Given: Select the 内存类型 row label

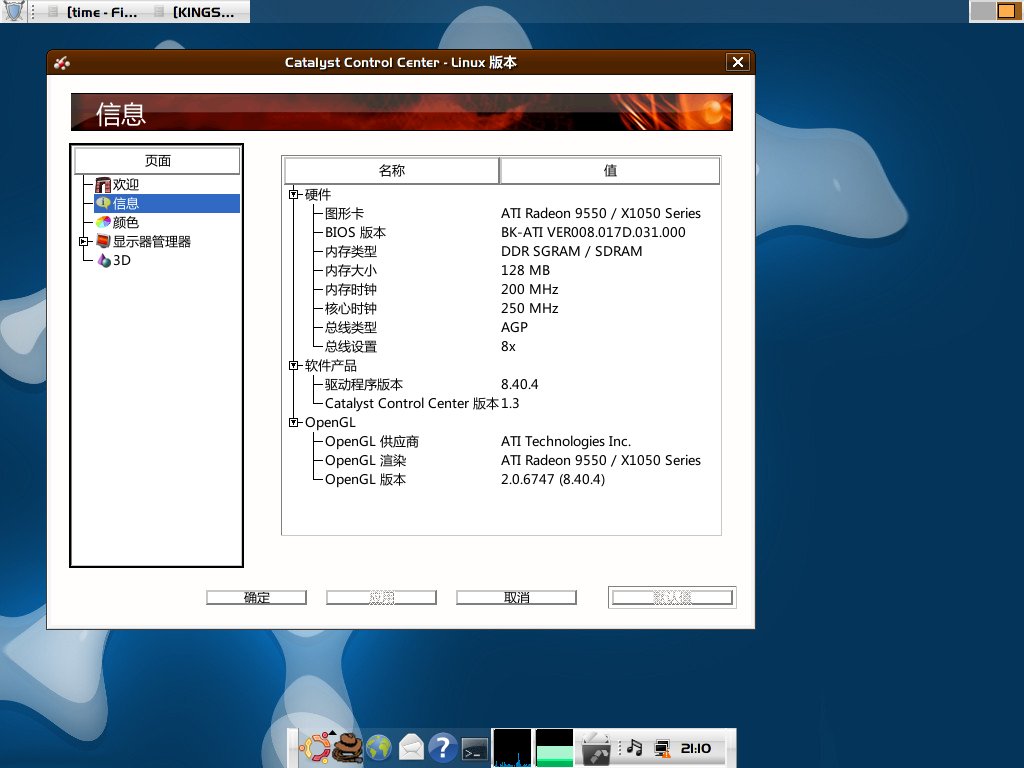Looking at the screenshot, I should 351,251.
